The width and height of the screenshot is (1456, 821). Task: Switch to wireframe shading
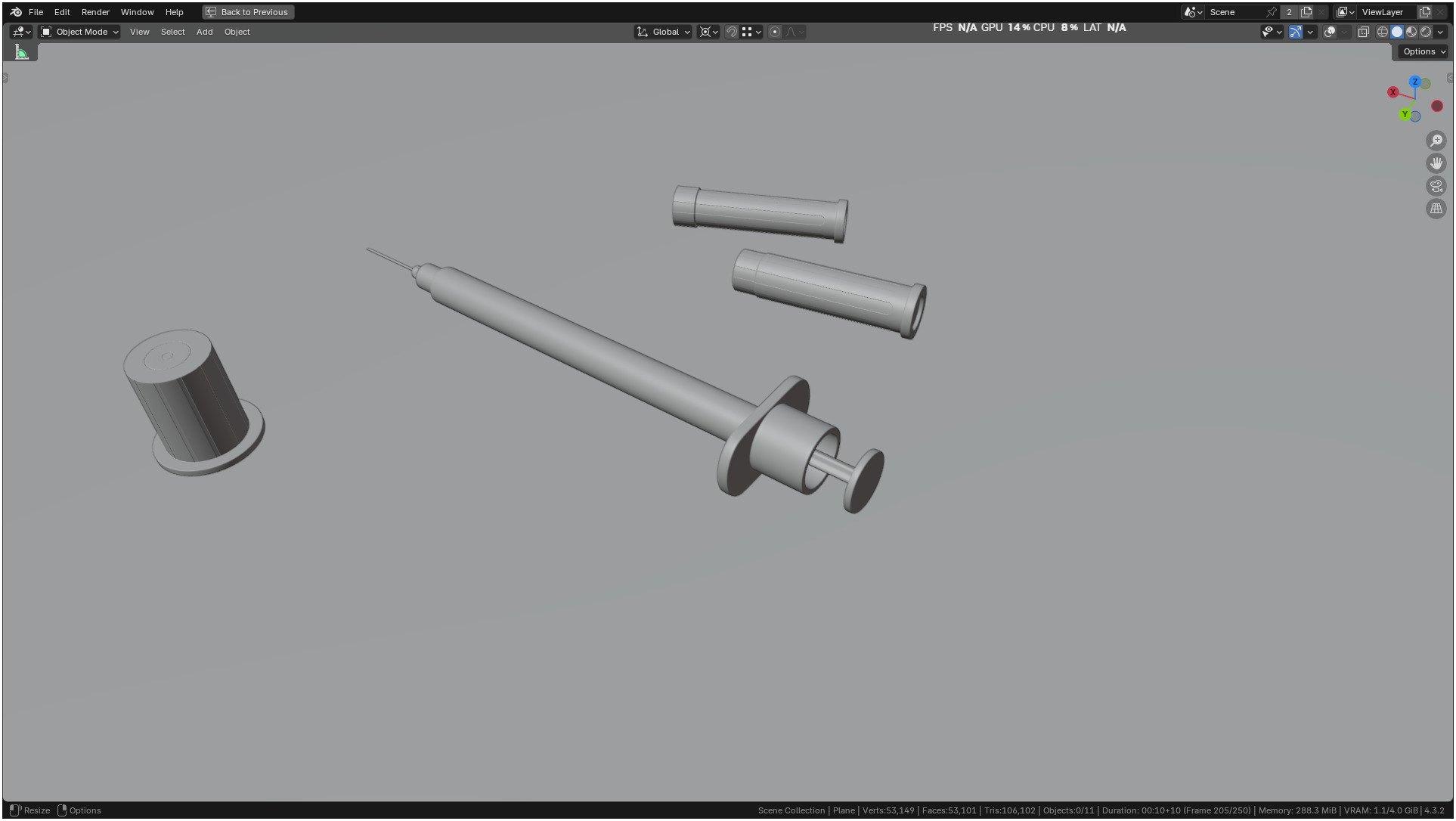(x=1383, y=32)
